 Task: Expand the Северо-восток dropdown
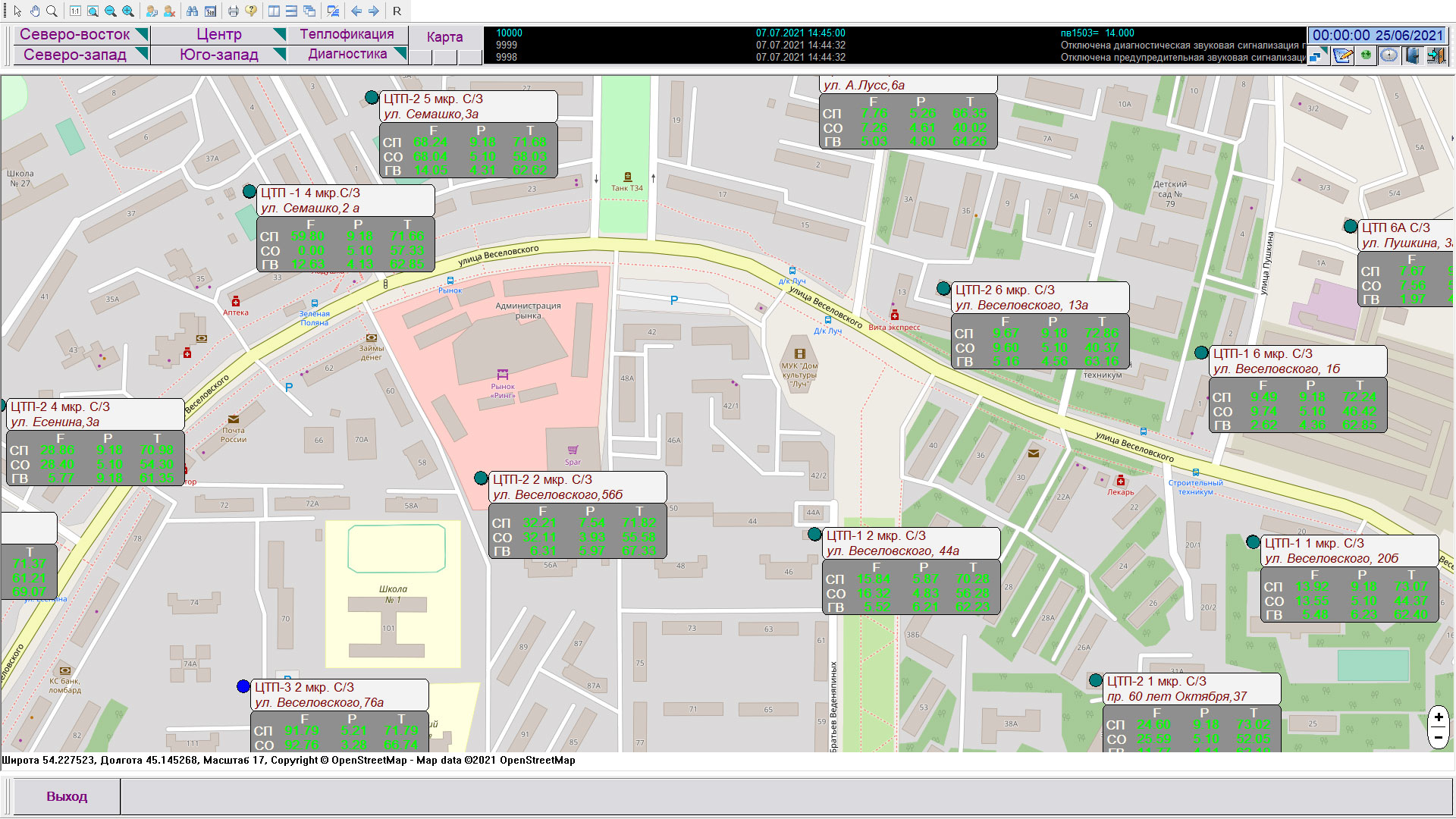(x=142, y=34)
